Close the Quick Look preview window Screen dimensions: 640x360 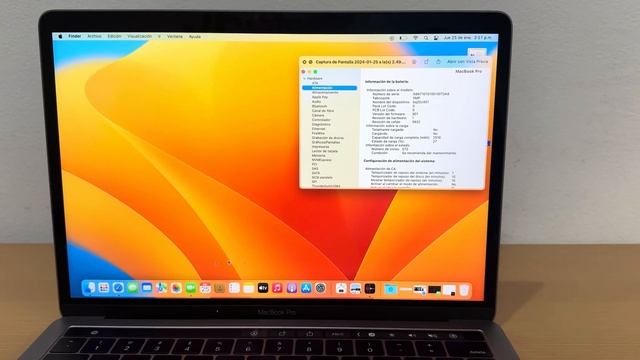coord(304,62)
